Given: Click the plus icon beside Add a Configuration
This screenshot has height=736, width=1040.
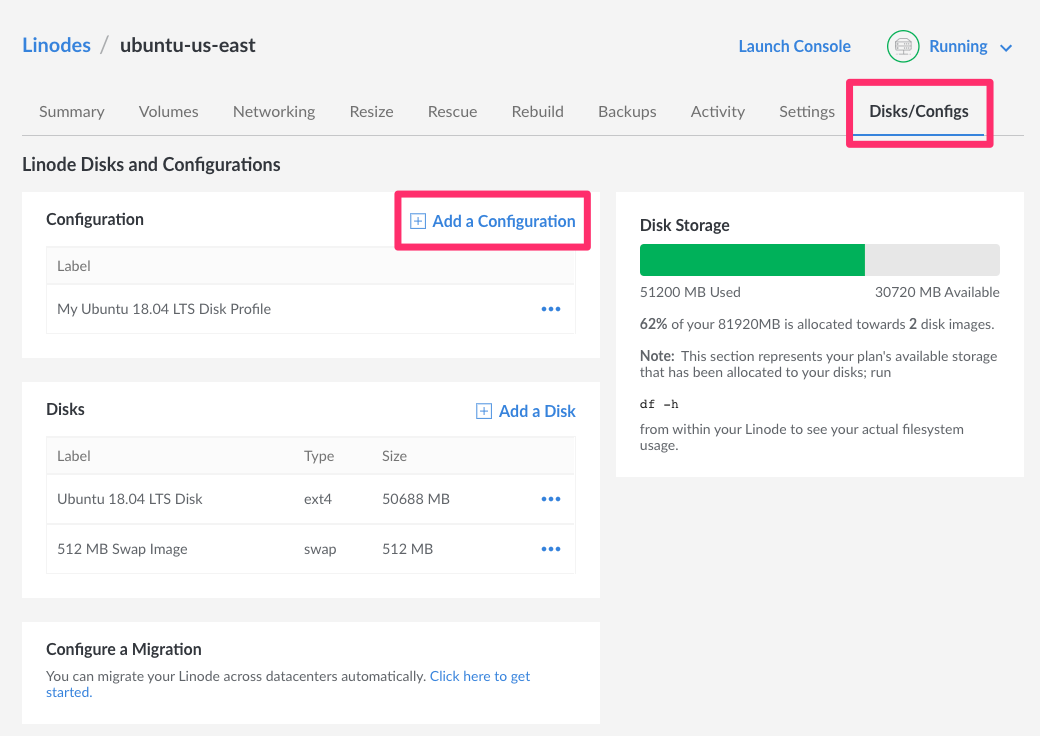Looking at the screenshot, I should tap(418, 221).
